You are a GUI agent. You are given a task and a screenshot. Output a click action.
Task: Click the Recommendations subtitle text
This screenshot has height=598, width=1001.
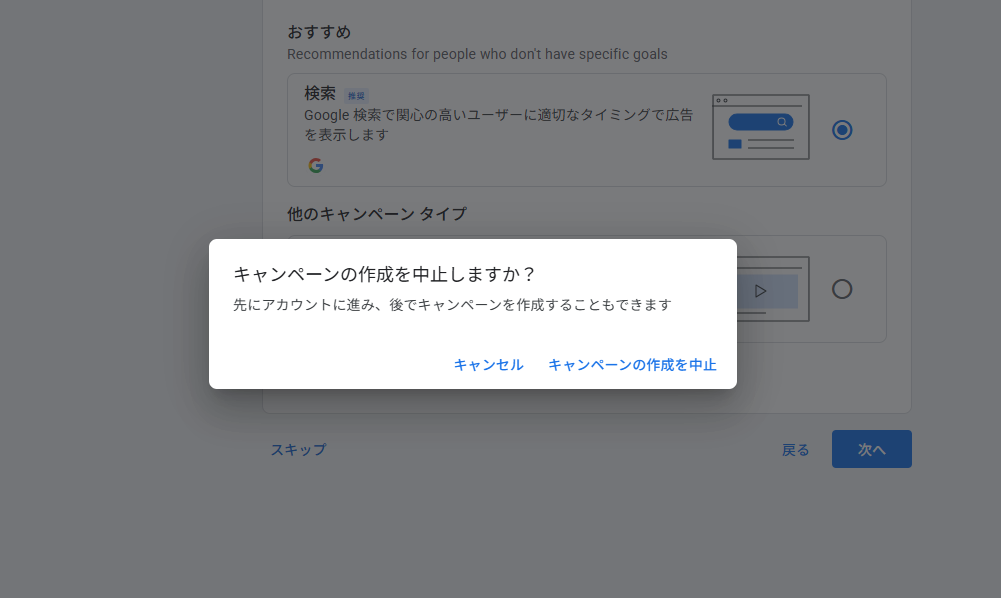click(477, 54)
